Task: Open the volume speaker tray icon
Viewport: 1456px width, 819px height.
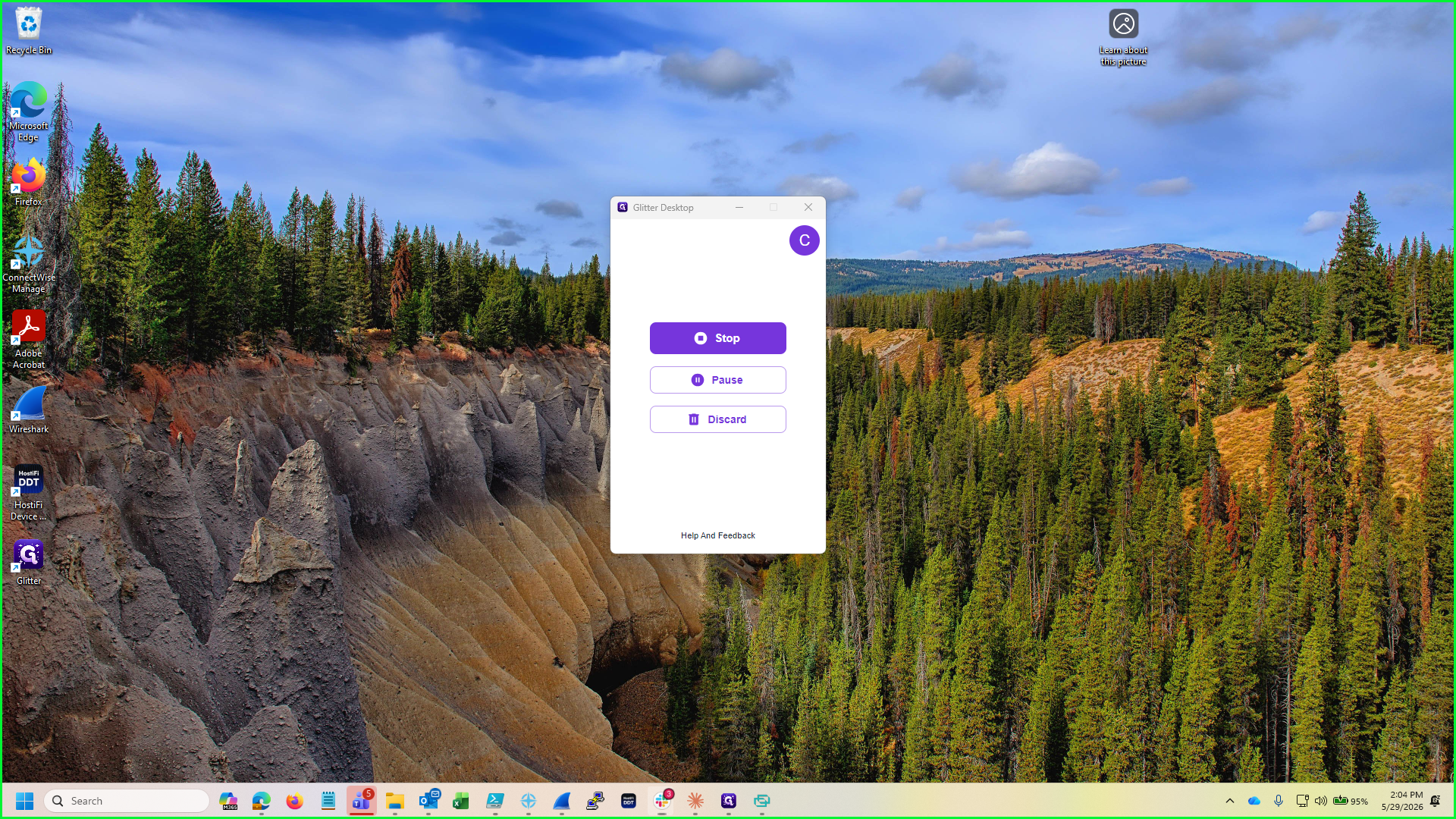Action: (x=1321, y=801)
